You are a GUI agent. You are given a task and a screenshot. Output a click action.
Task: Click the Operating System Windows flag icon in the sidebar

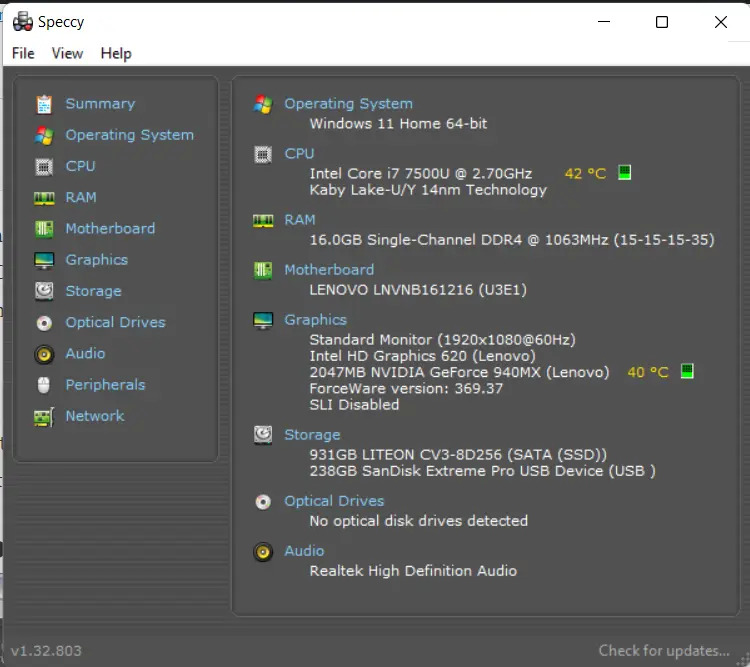point(44,135)
